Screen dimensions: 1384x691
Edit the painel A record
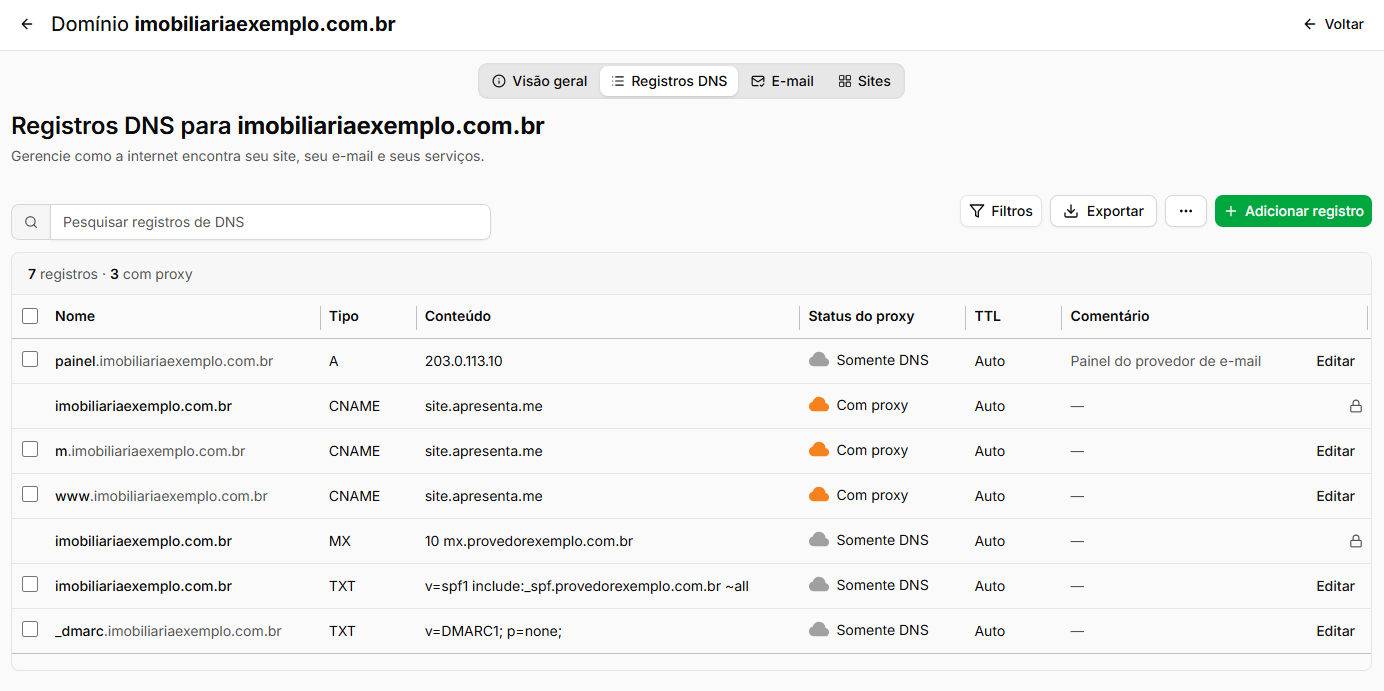(1335, 361)
